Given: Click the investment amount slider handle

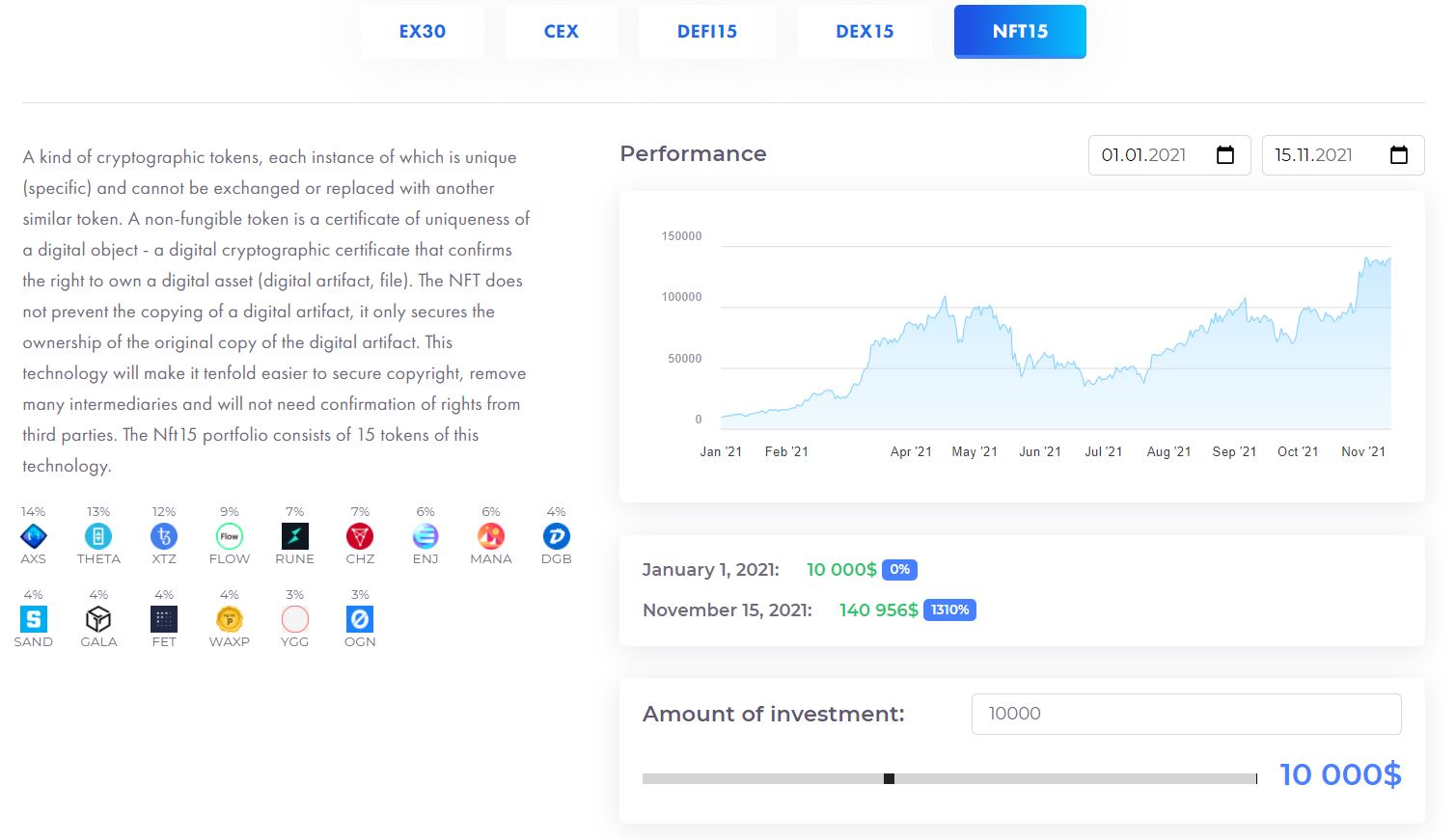Looking at the screenshot, I should (x=889, y=778).
